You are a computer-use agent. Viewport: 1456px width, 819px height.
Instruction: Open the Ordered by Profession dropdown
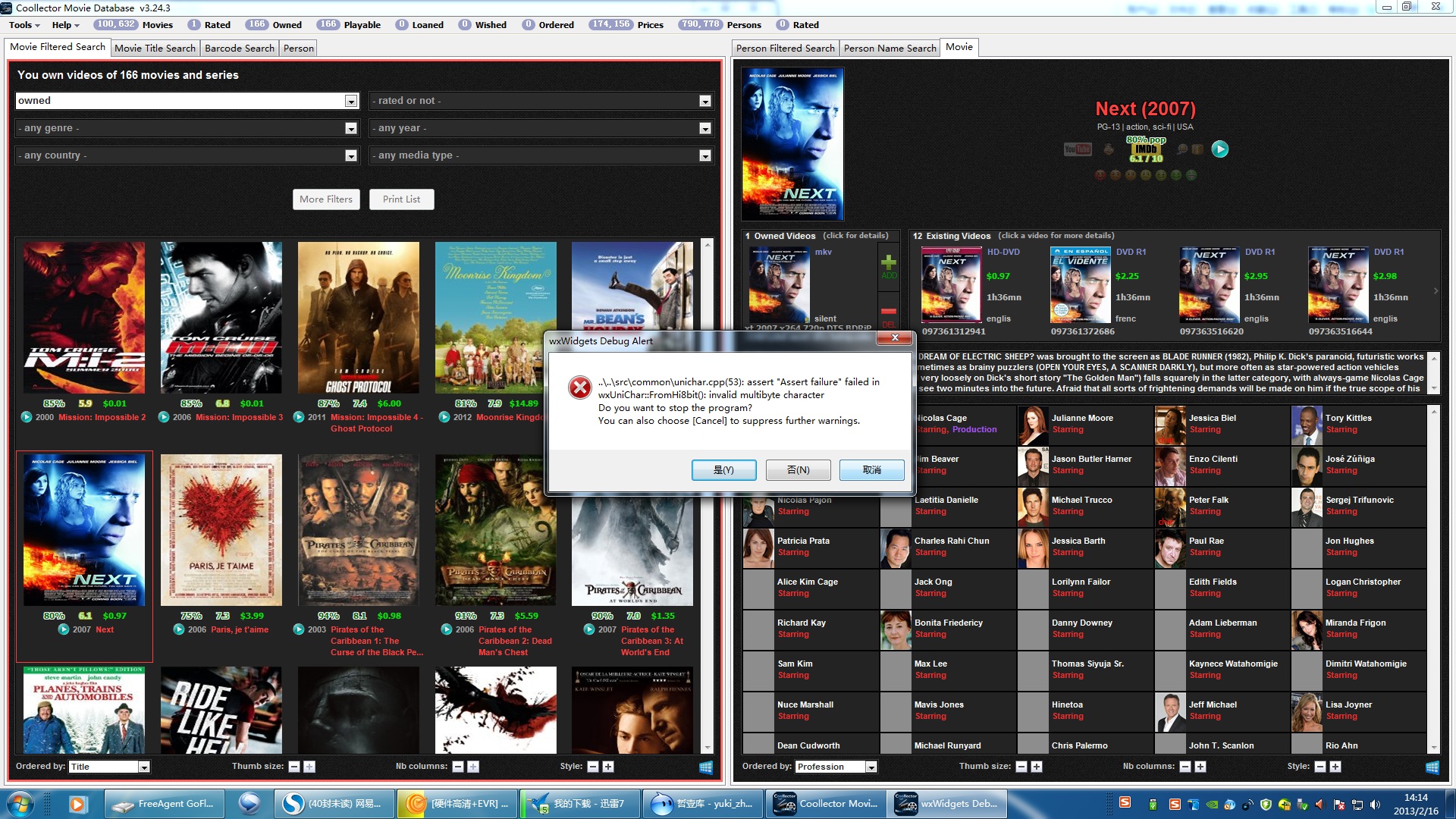point(871,767)
